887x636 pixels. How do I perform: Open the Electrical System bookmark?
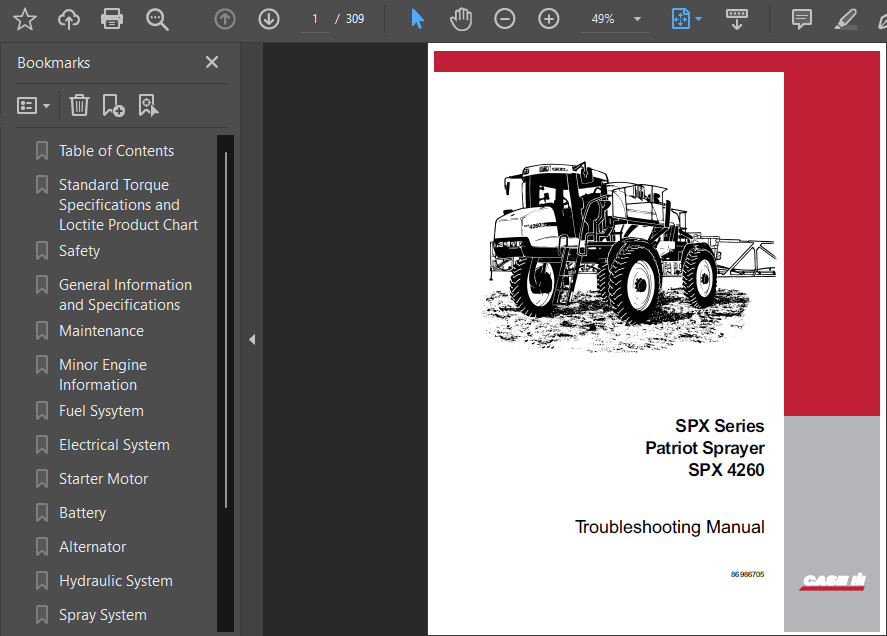coord(114,445)
